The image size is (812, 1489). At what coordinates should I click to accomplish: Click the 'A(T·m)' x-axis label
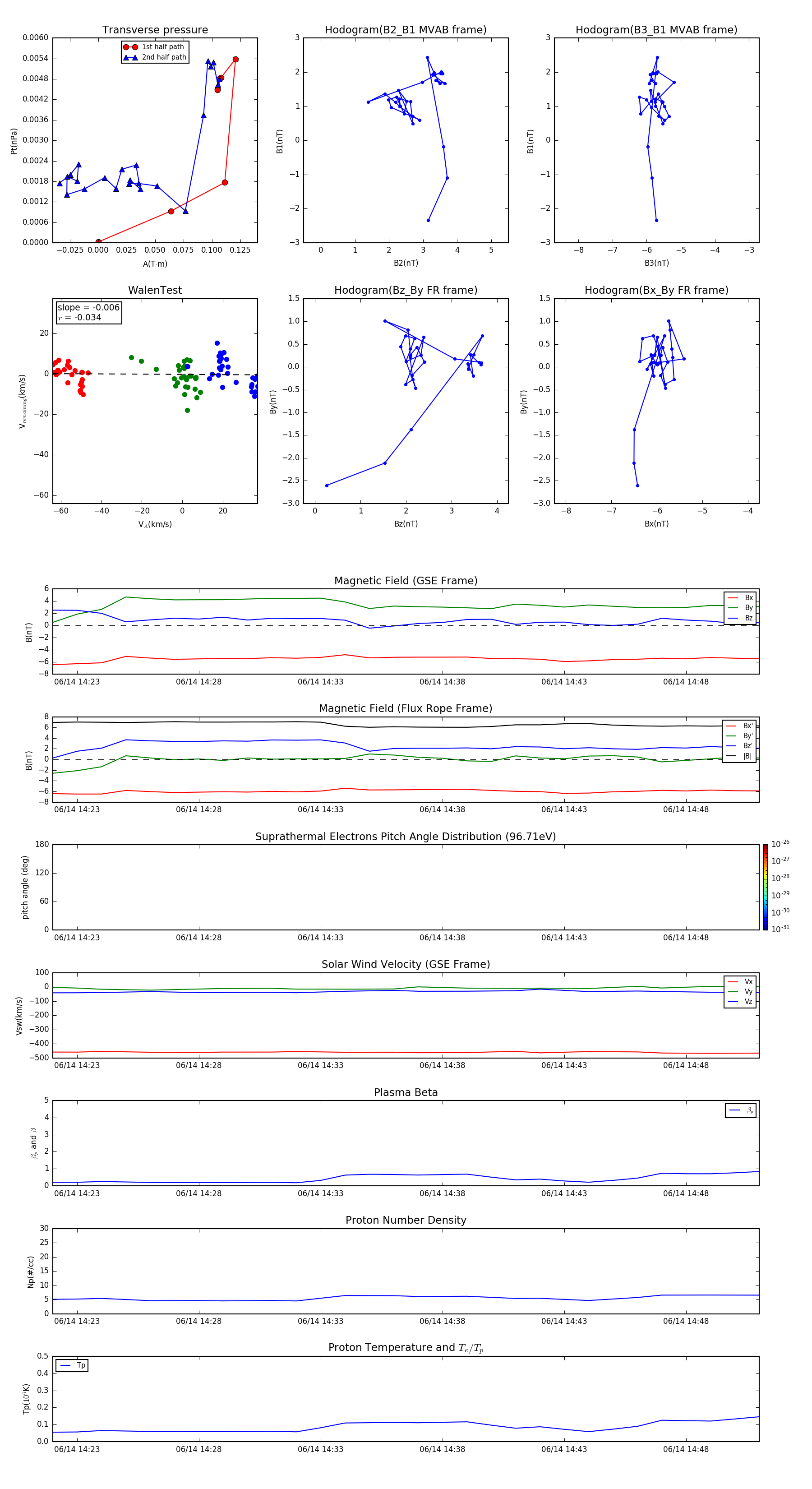pos(155,264)
